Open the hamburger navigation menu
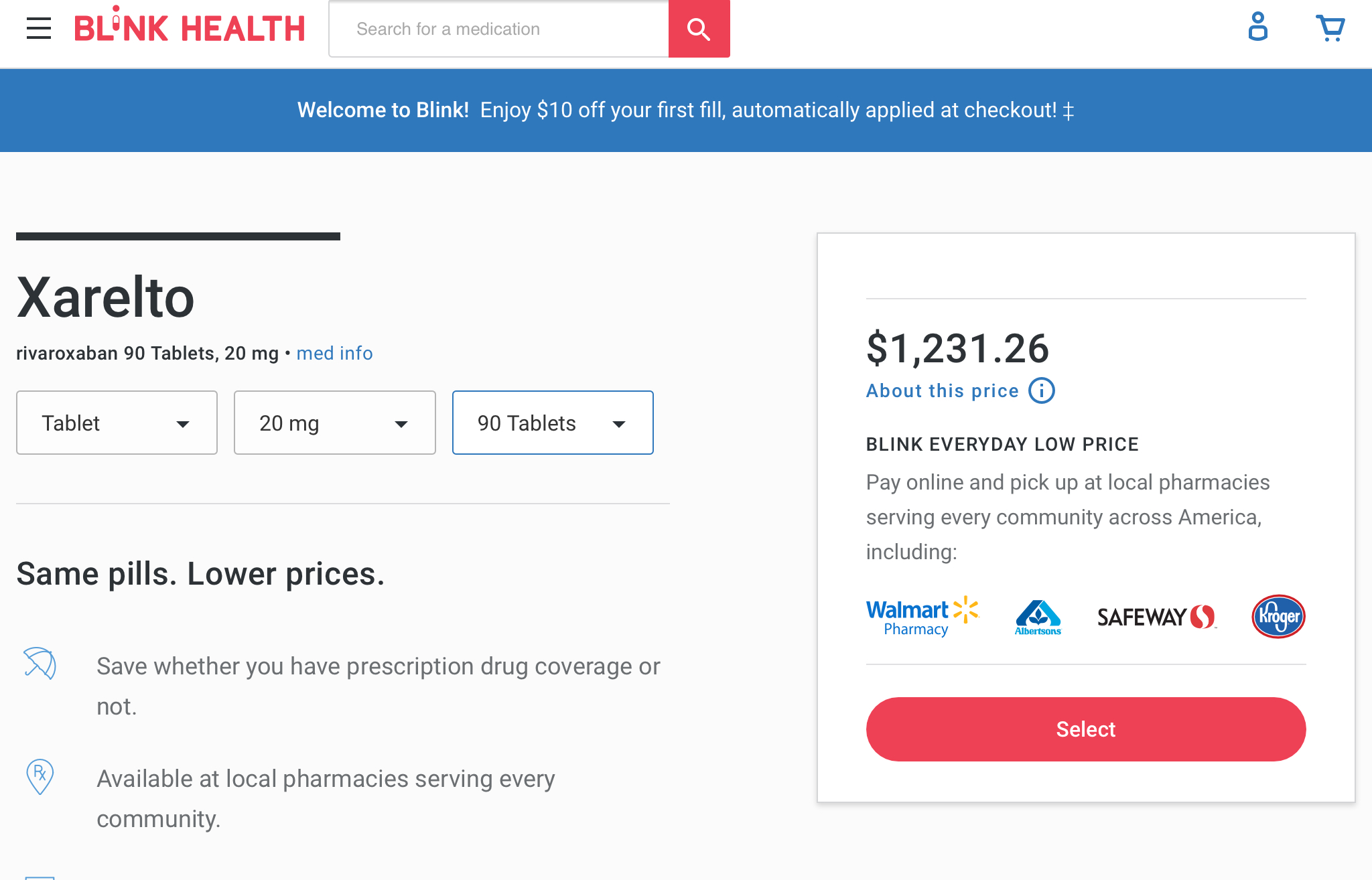This screenshot has width=1372, height=880. (39, 28)
